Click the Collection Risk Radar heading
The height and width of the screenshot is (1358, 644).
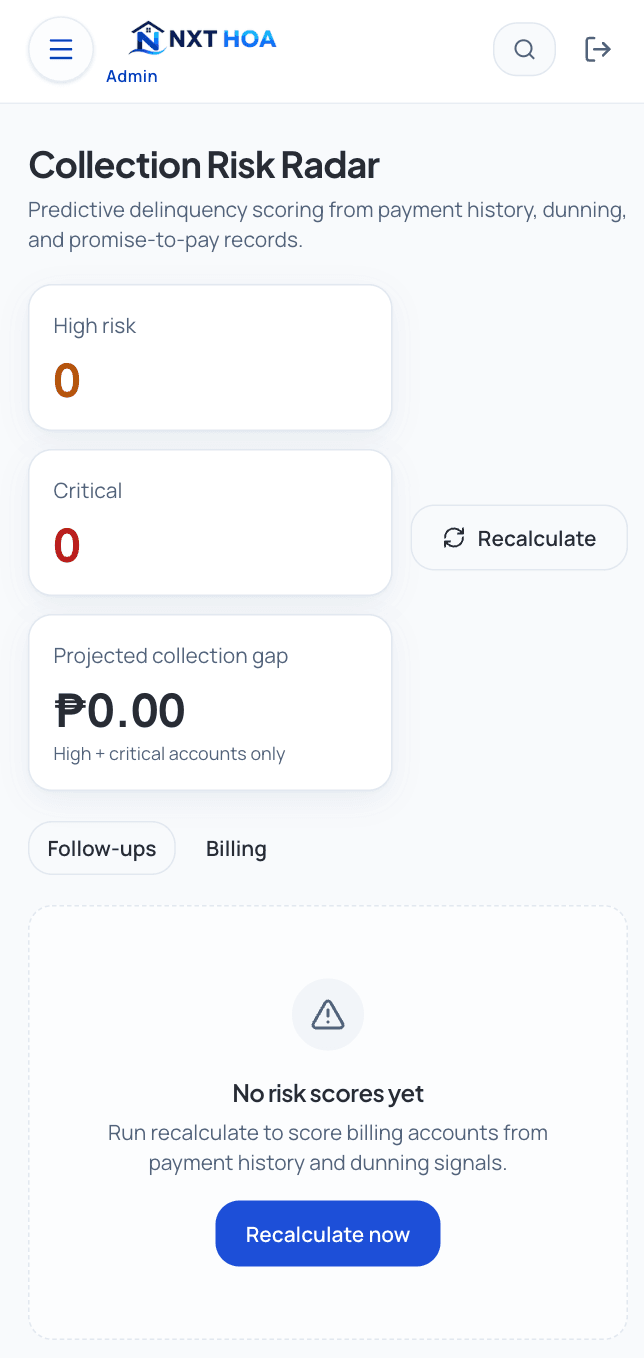(x=204, y=165)
